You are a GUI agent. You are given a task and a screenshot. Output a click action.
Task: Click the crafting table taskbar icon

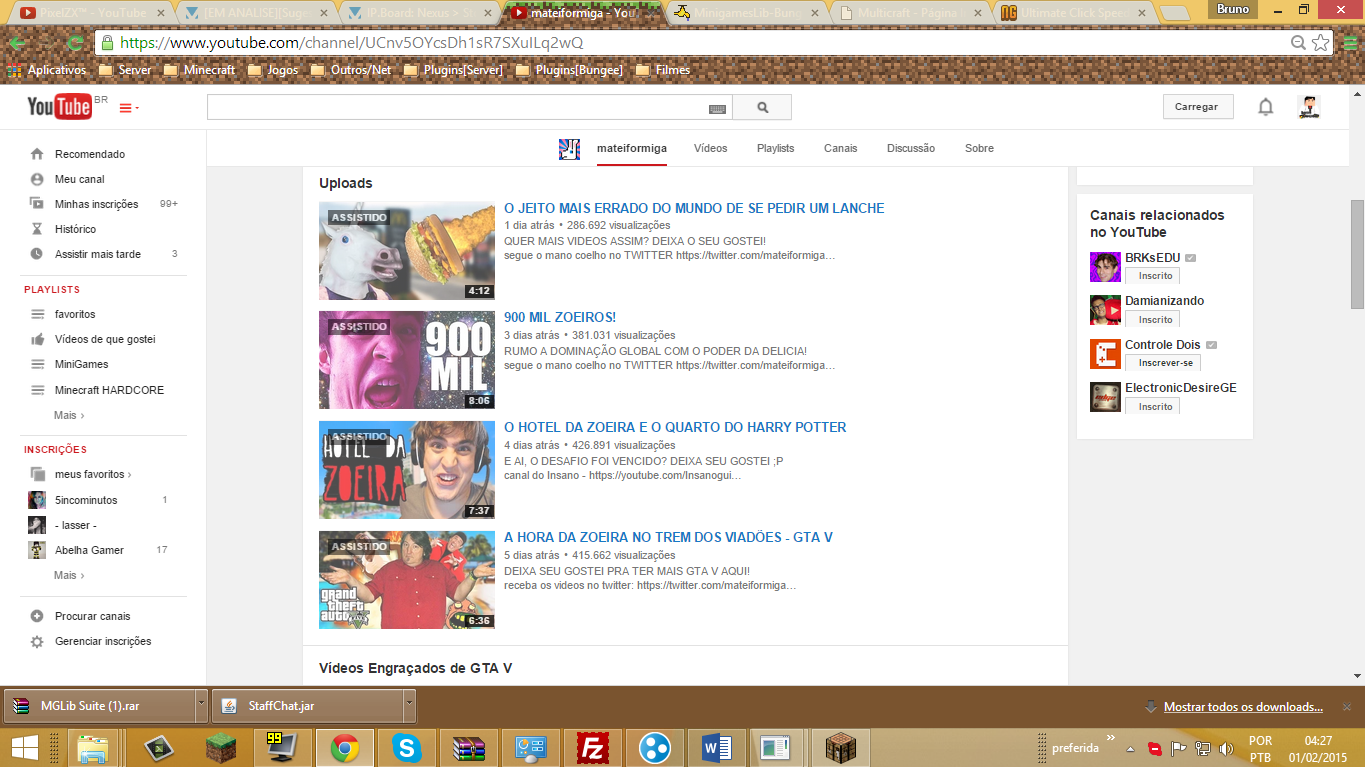[x=841, y=748]
